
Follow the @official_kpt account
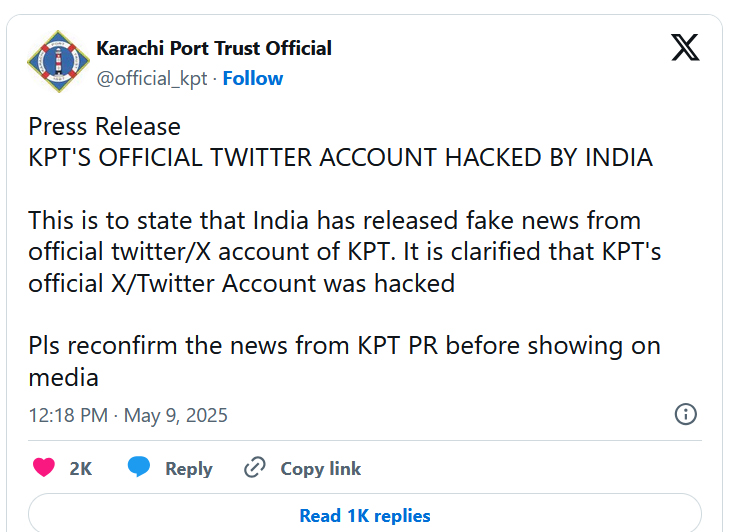point(253,78)
